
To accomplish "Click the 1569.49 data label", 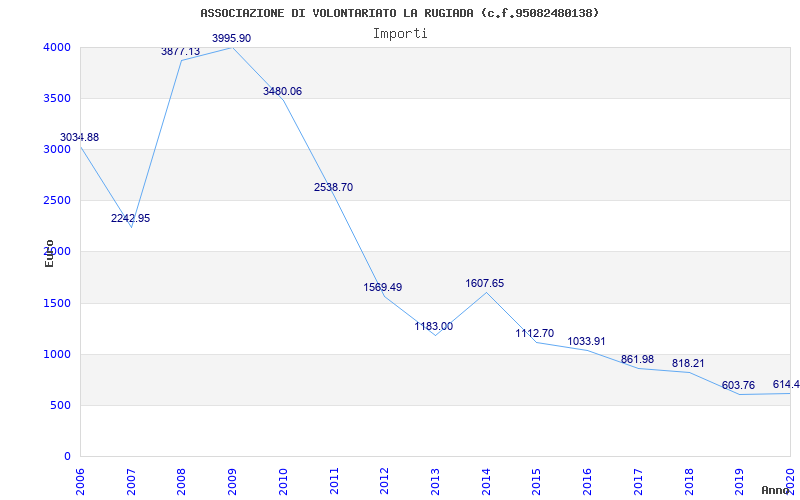I will point(383,287).
